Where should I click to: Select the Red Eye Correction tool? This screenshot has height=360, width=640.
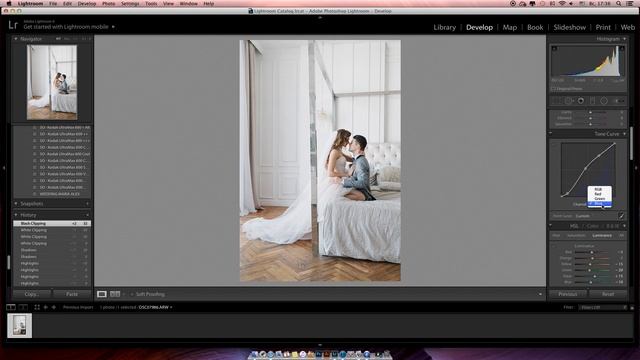pyautogui.click(x=581, y=100)
